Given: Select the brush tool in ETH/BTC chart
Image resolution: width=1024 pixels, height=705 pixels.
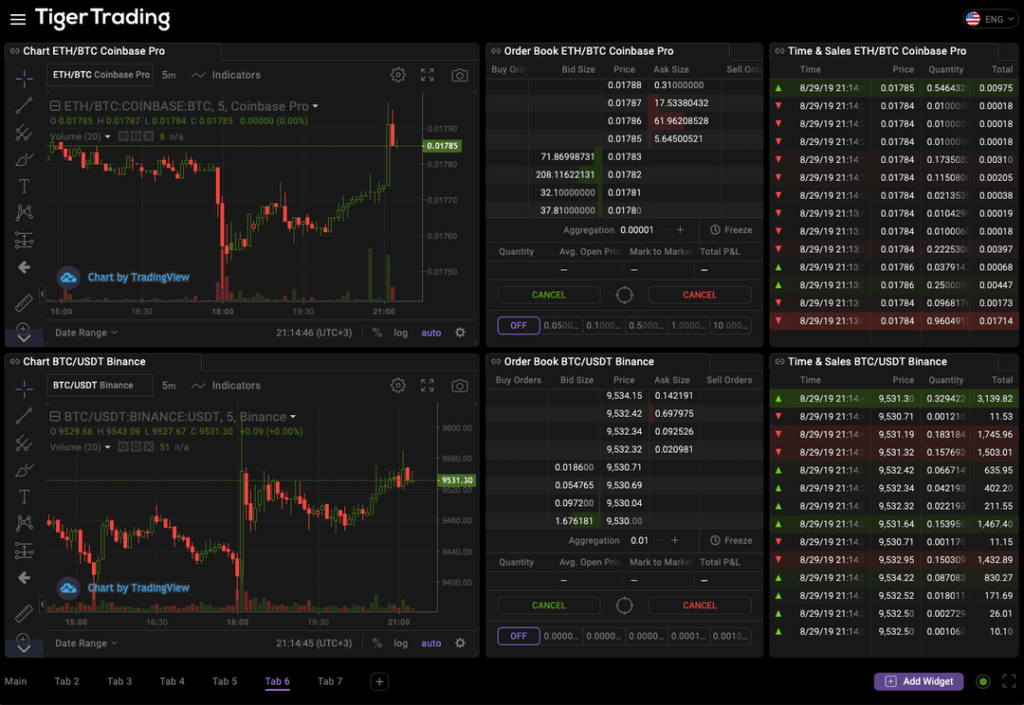Looking at the screenshot, I should coord(24,159).
